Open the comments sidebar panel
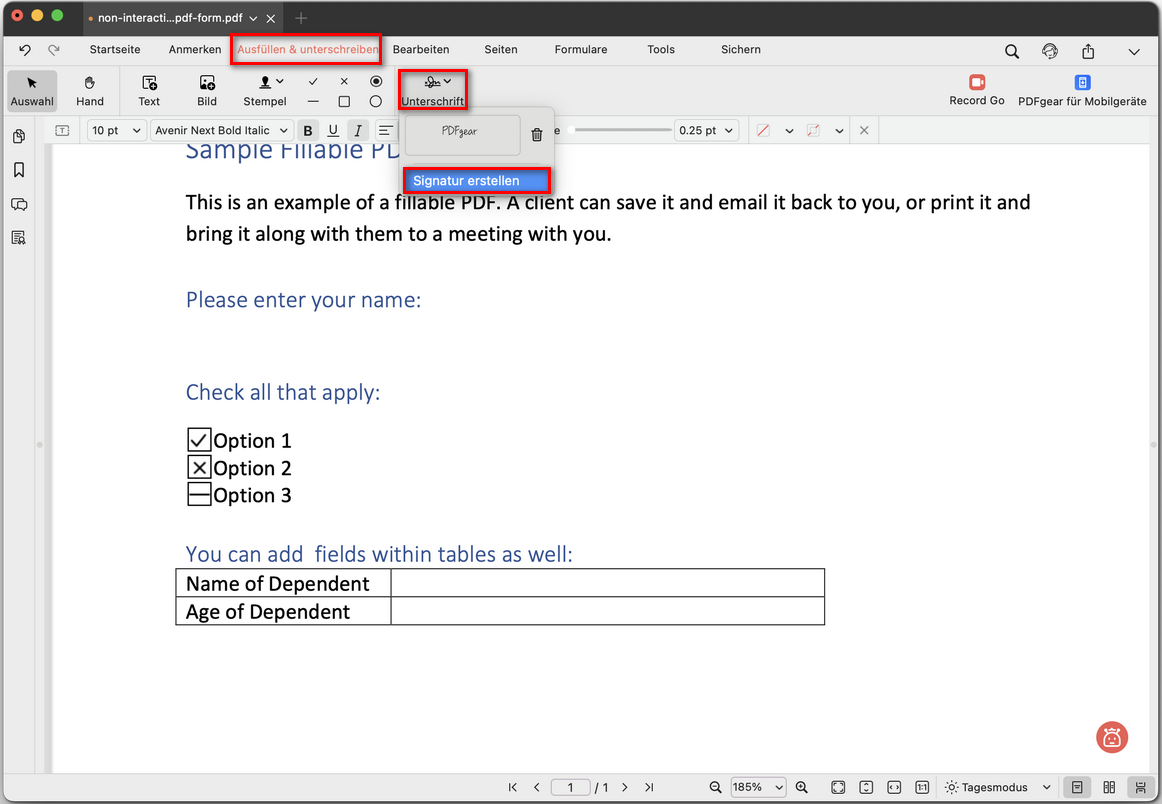1162x804 pixels. point(19,205)
